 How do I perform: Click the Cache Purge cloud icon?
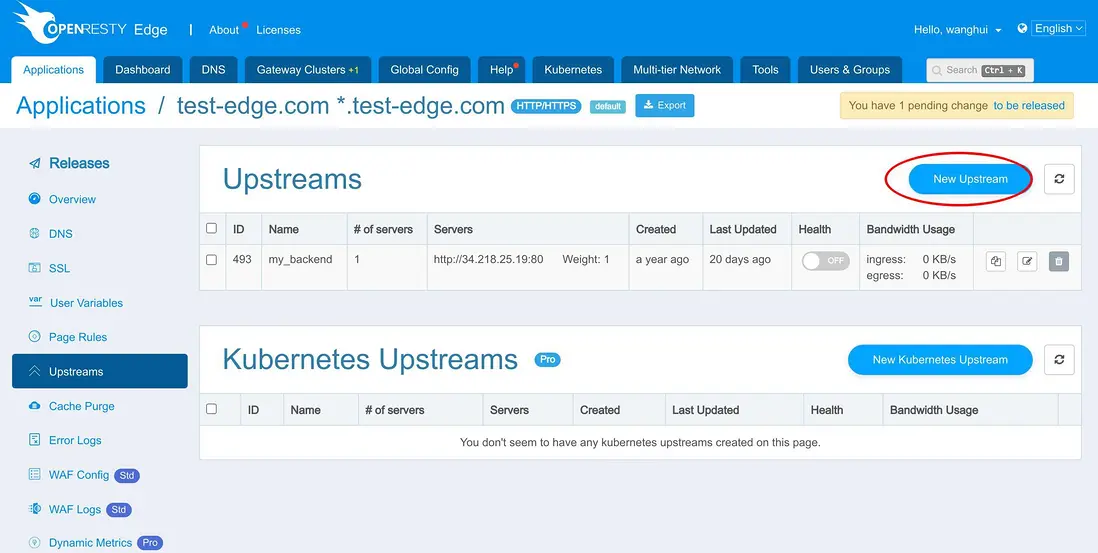(34, 406)
